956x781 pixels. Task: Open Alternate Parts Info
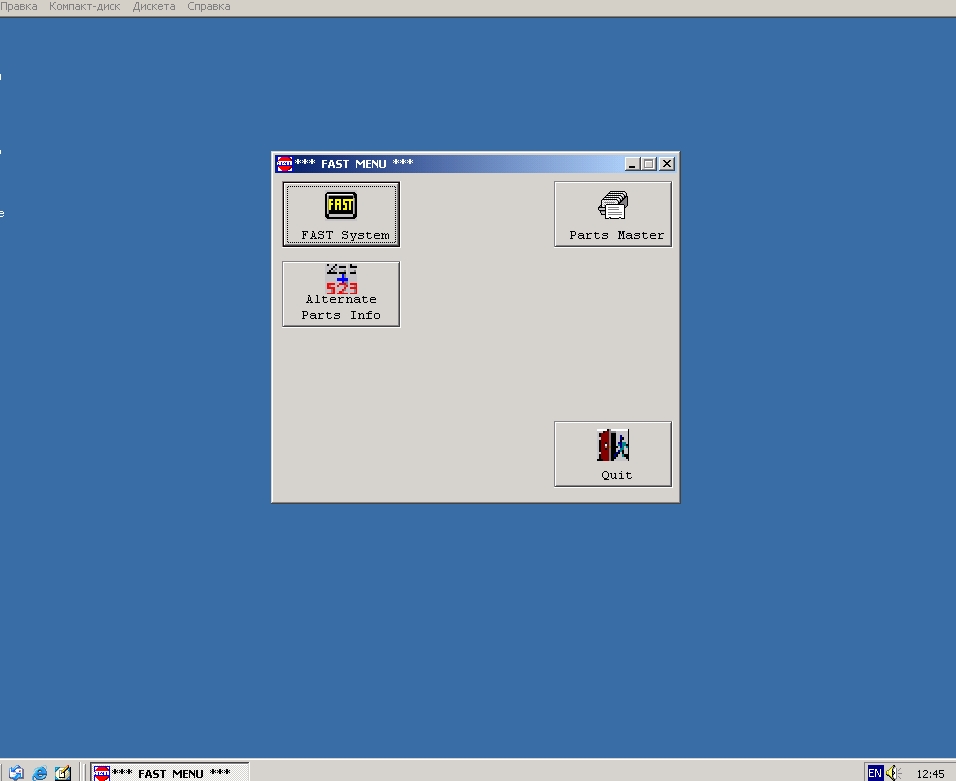coord(341,294)
